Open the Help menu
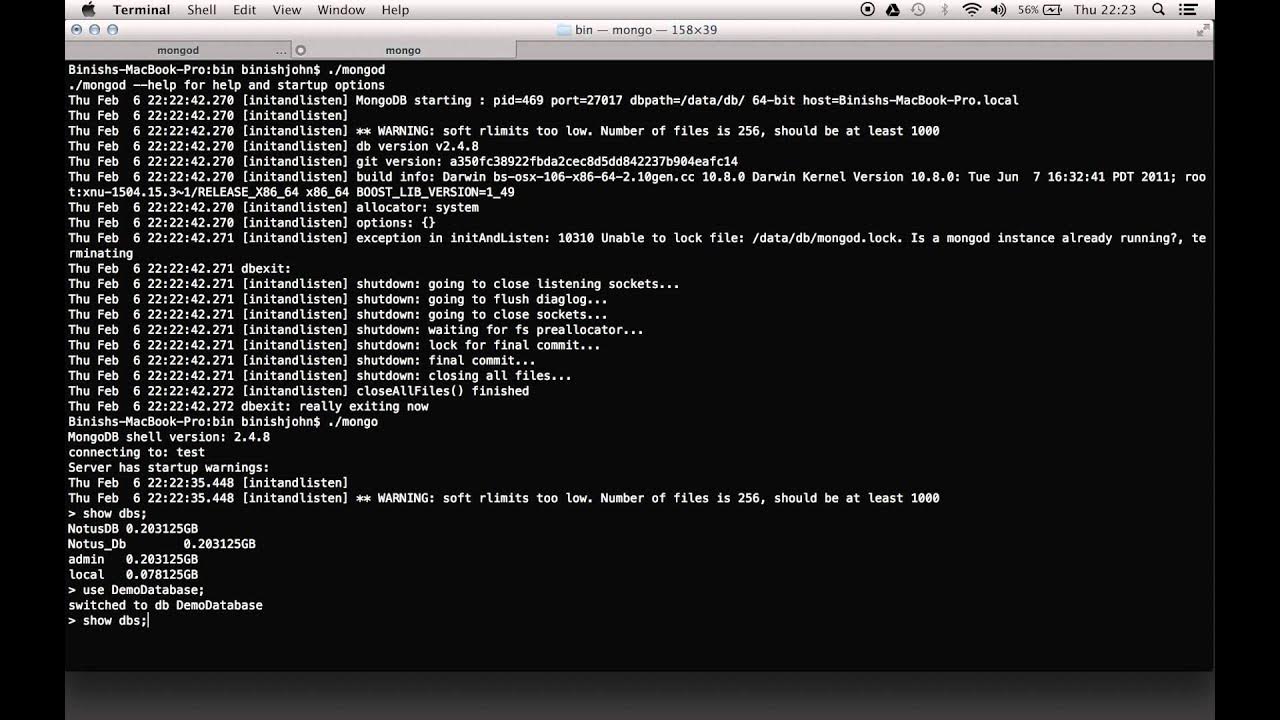This screenshot has width=1280, height=720. pyautogui.click(x=395, y=10)
